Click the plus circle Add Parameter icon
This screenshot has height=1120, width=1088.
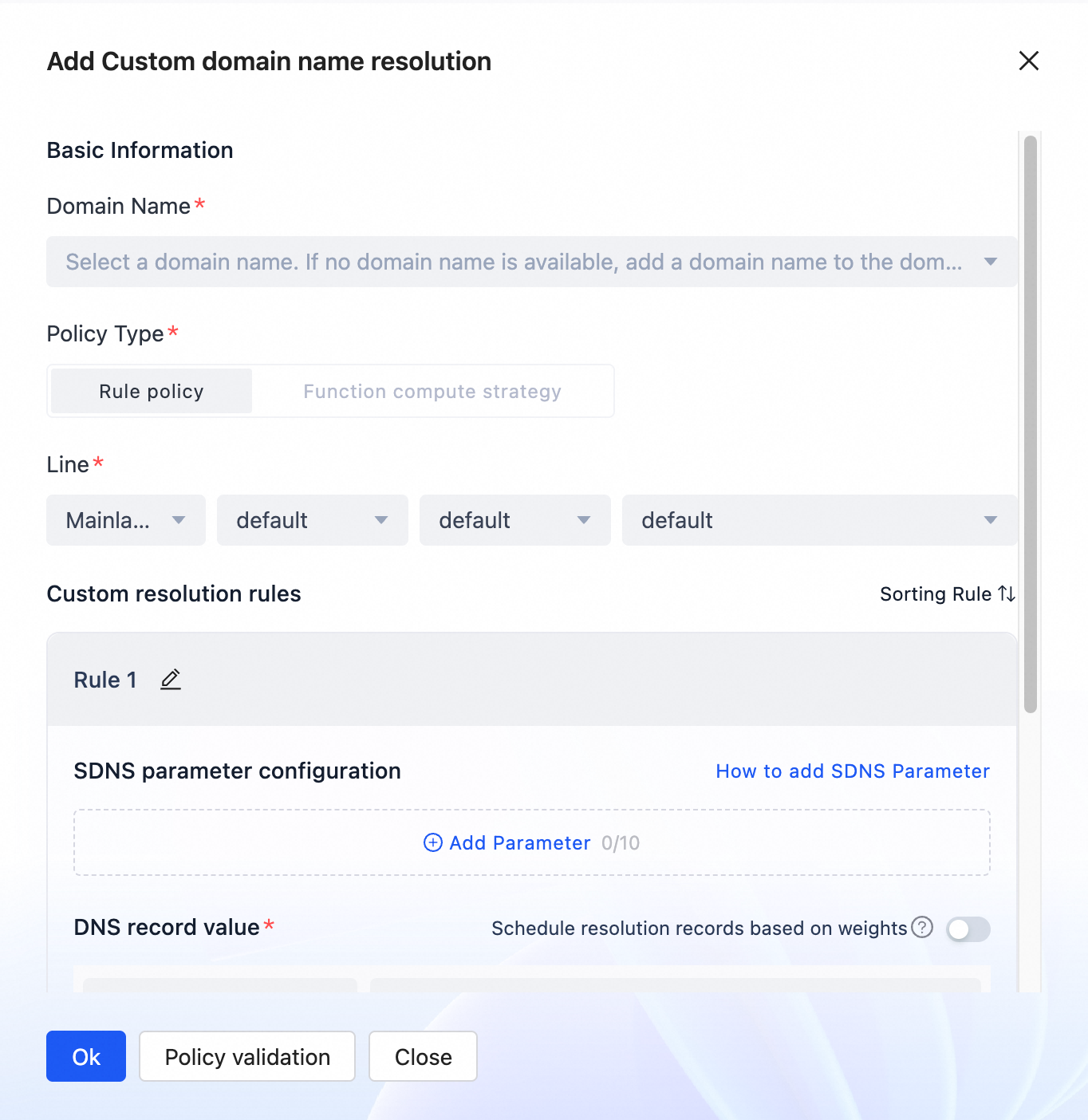click(x=432, y=843)
